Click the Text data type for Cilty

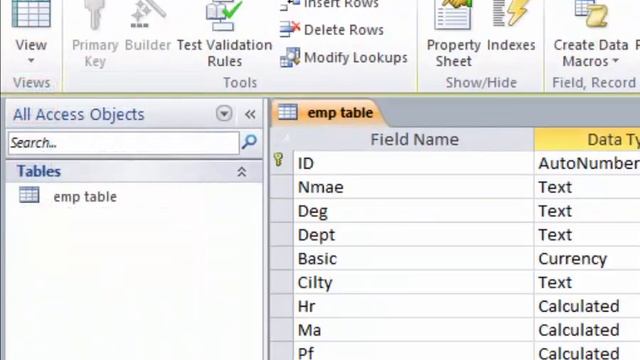(587, 282)
